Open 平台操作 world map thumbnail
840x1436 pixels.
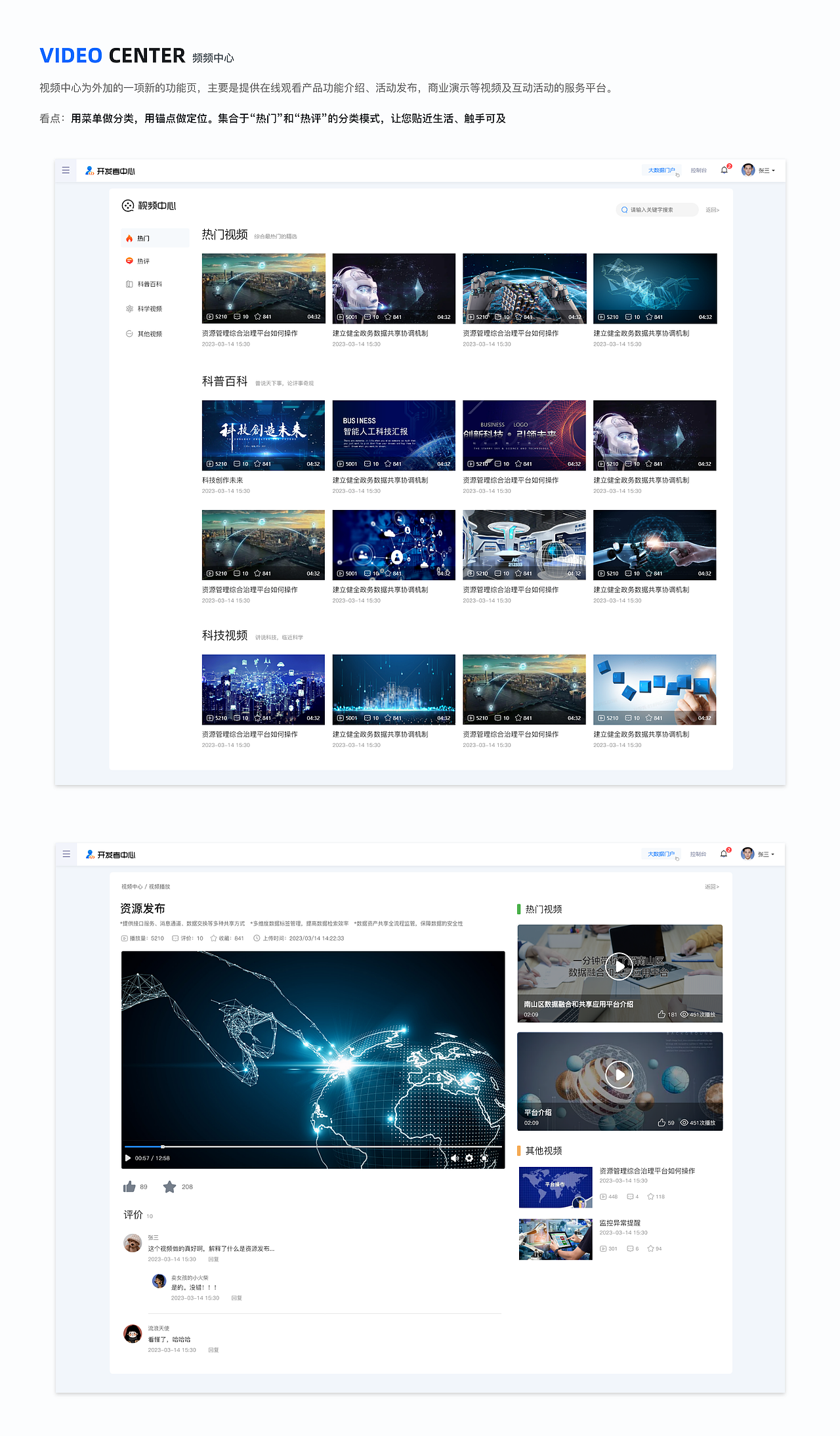click(555, 1188)
